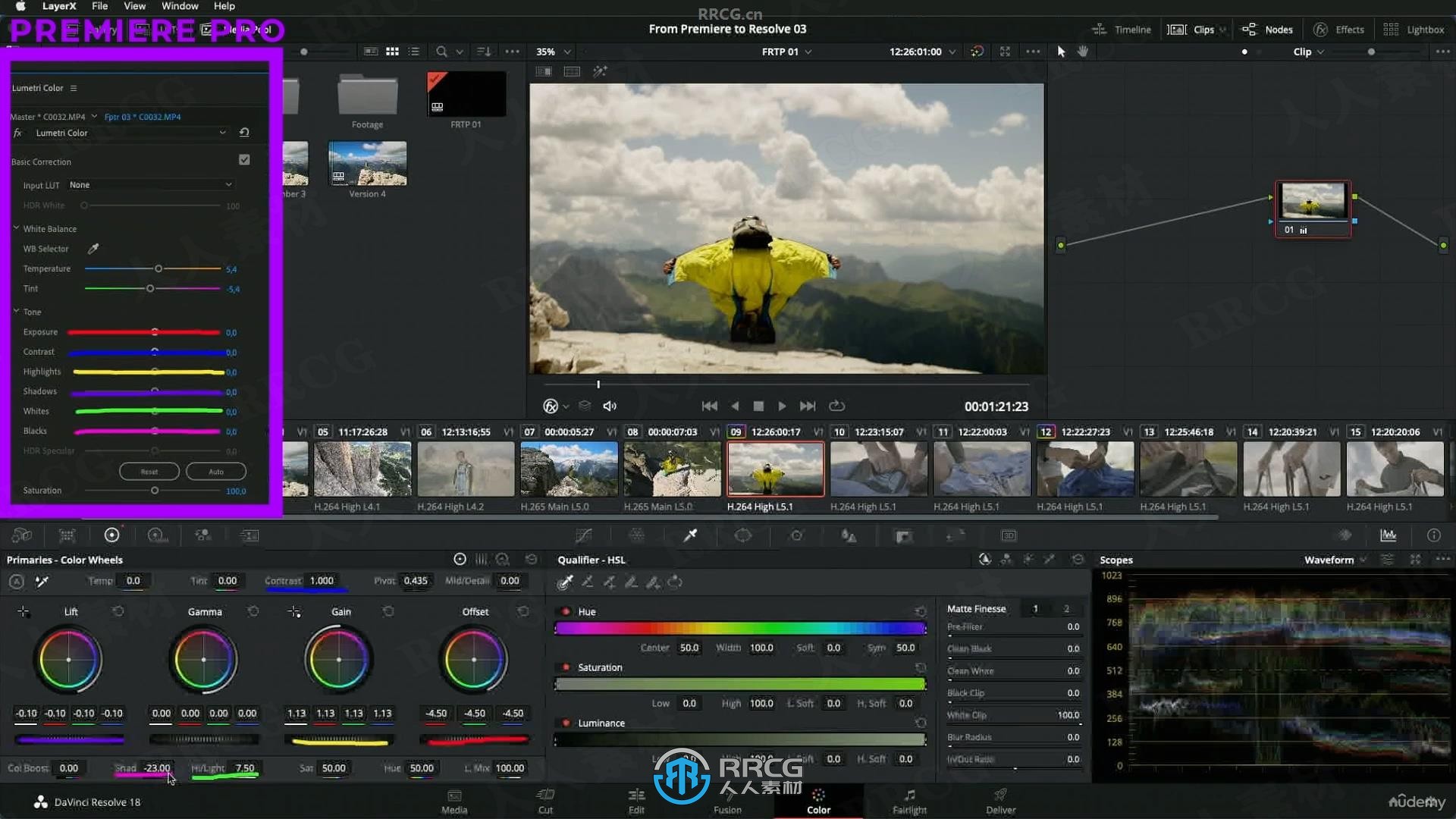Image resolution: width=1456 pixels, height=819 pixels.
Task: Select the arrow pointer tool in viewer
Action: (x=1061, y=52)
